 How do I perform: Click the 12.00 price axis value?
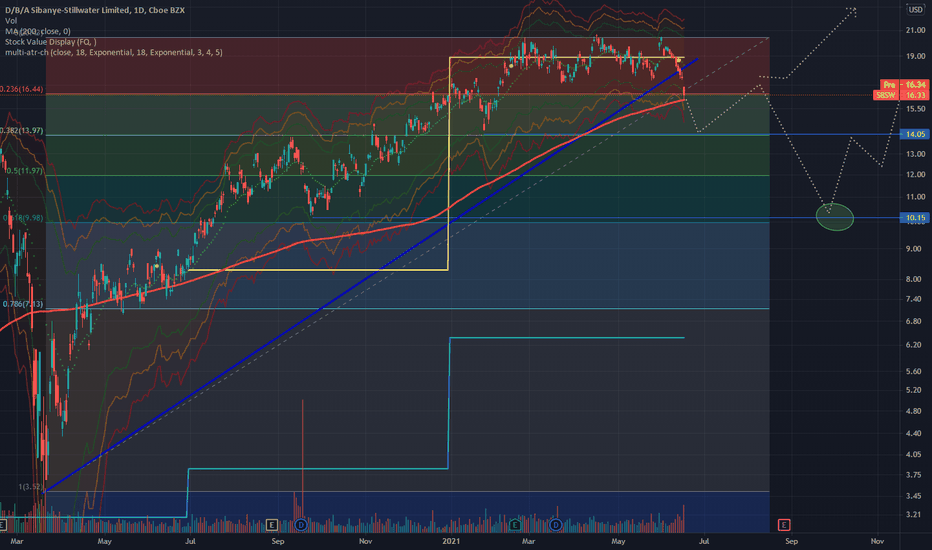[915, 175]
